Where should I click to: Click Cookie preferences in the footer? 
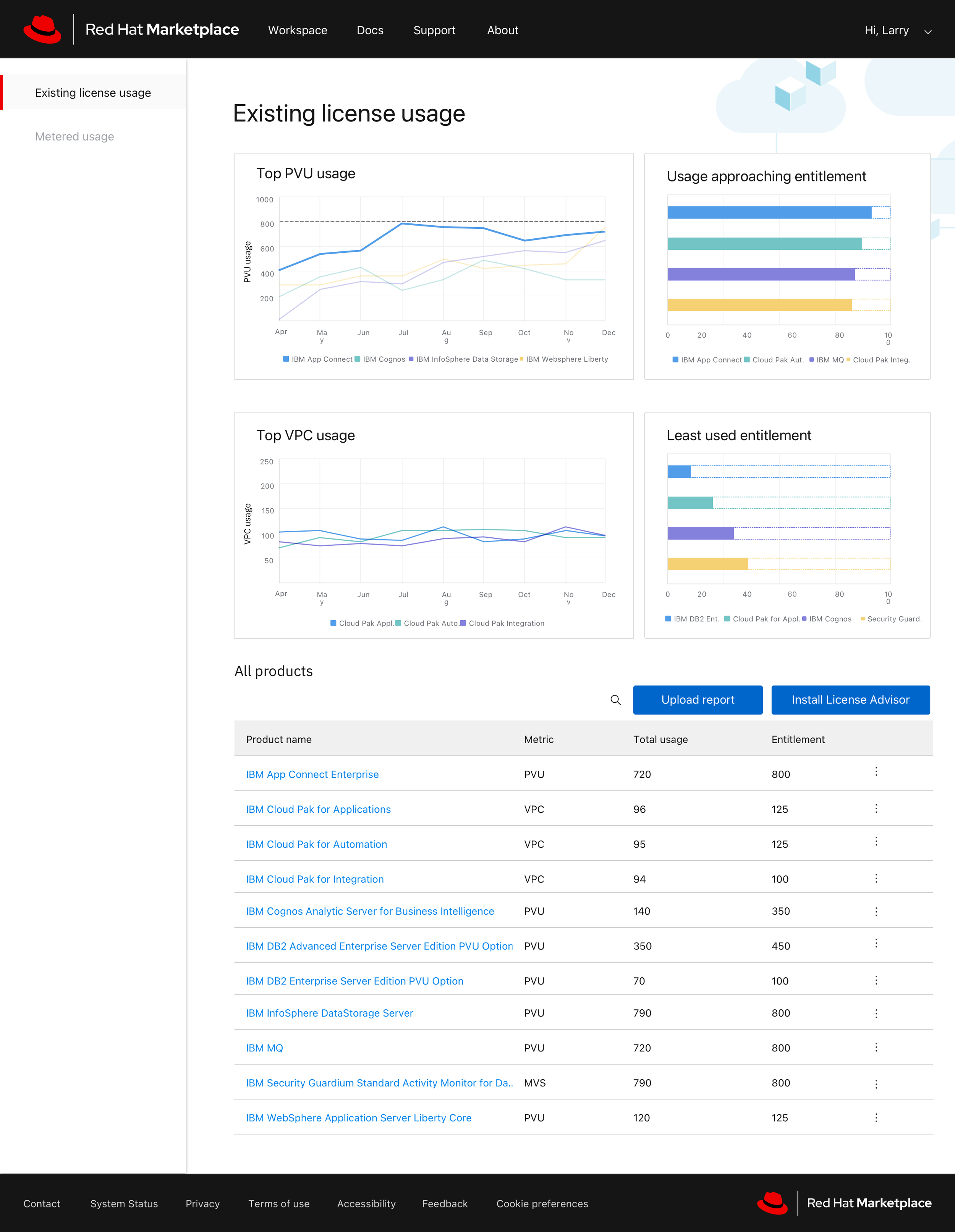click(542, 1204)
